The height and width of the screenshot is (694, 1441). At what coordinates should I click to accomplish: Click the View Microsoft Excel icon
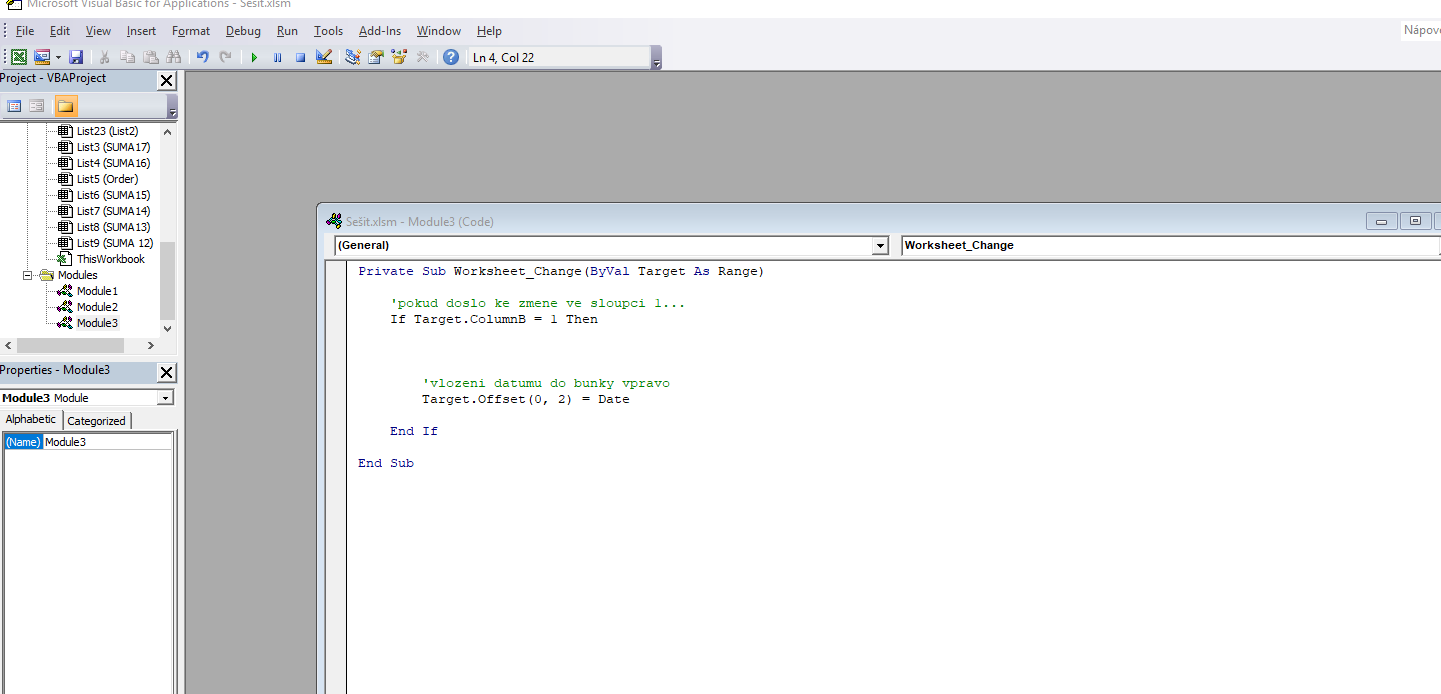coord(19,57)
